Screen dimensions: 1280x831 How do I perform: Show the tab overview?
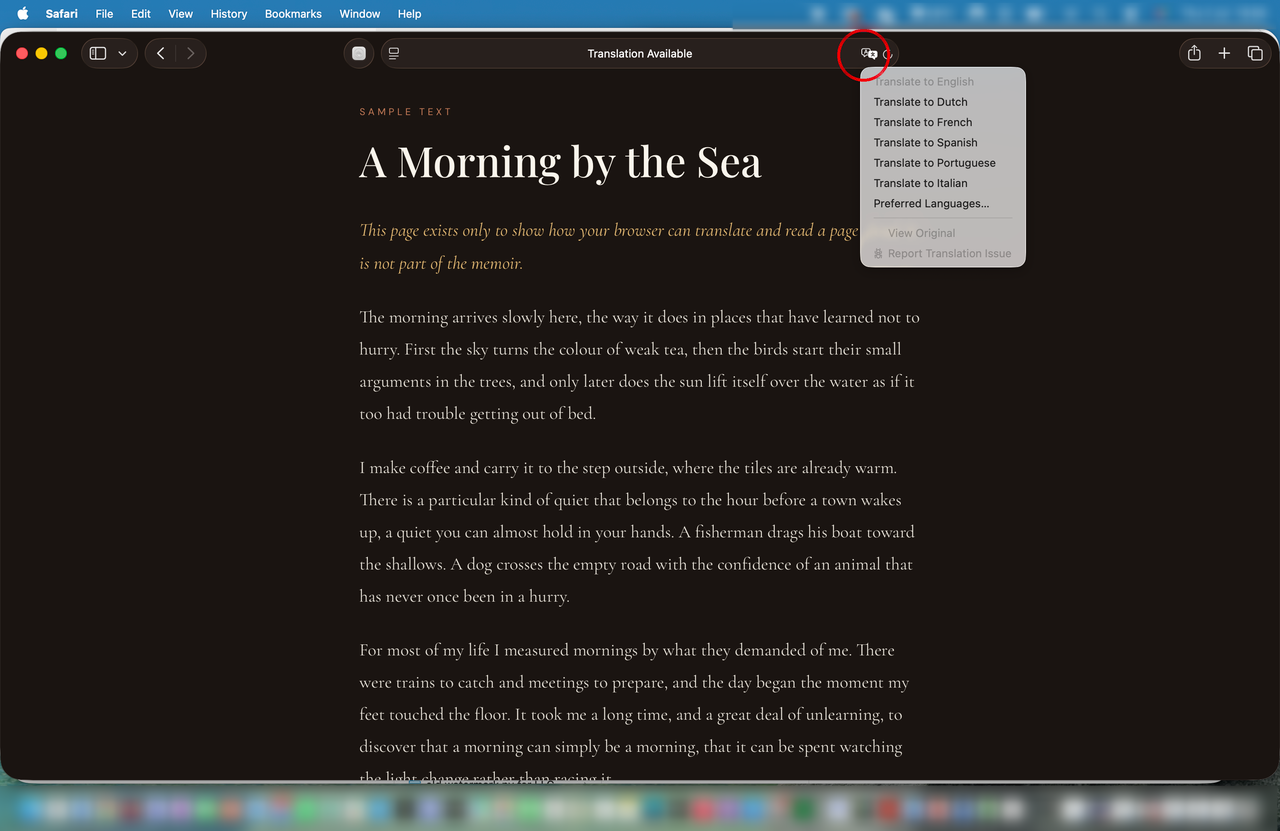1255,54
